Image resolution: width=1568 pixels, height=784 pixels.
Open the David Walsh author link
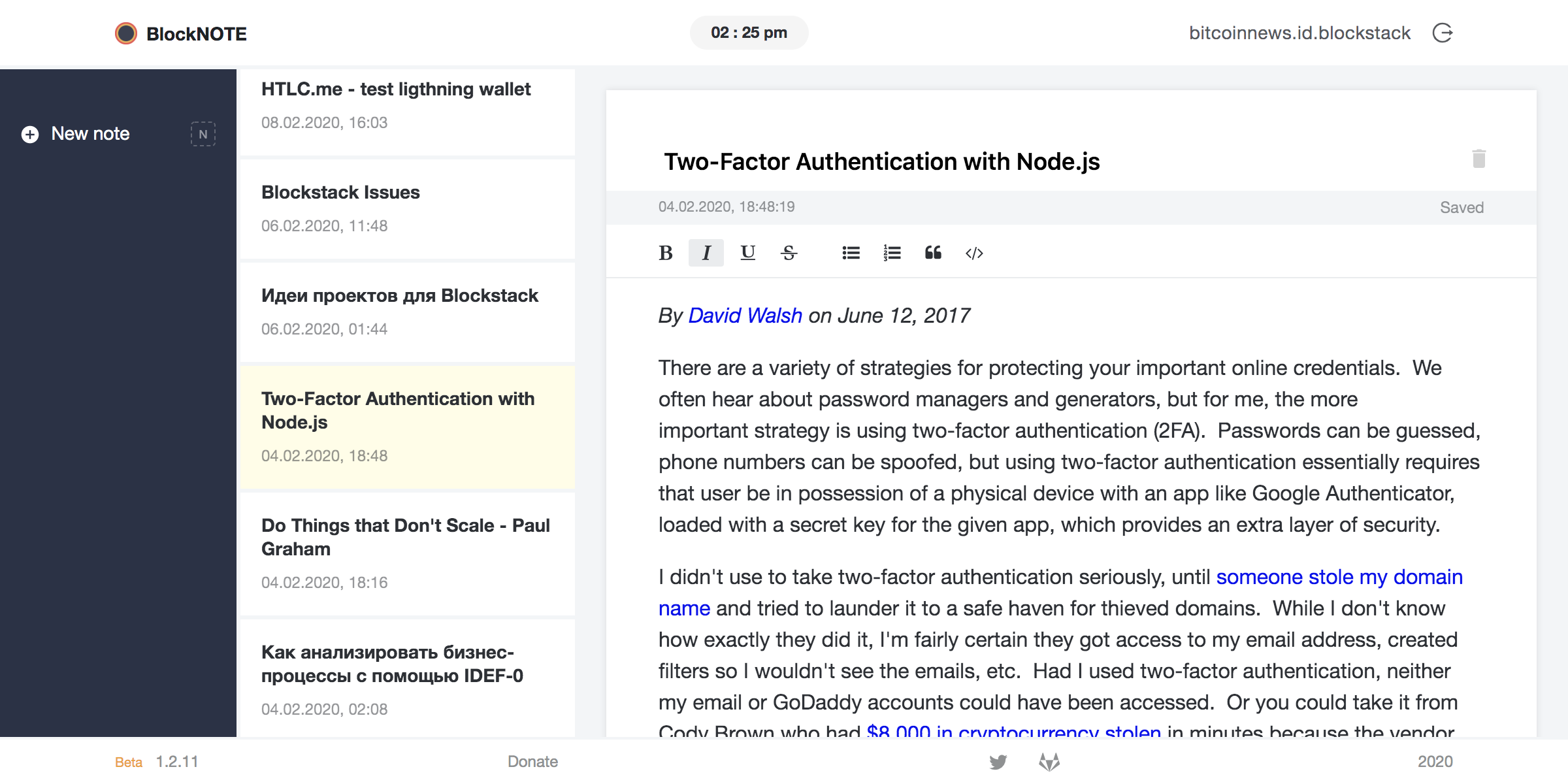(x=745, y=316)
